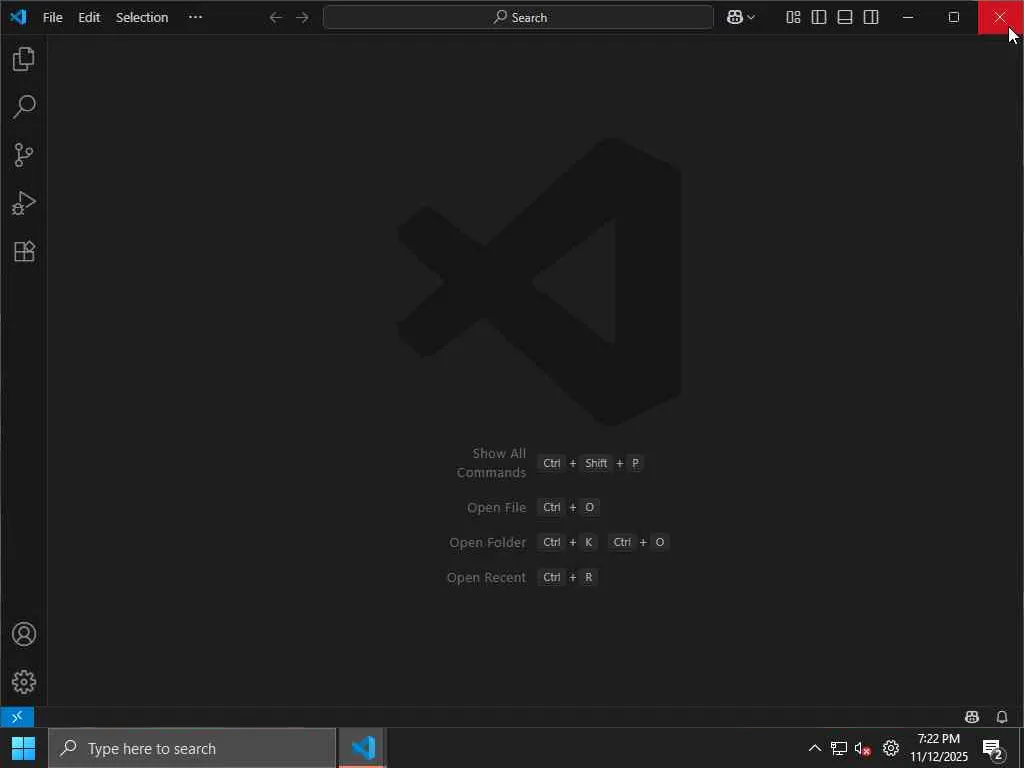Click the Open Folder label
Screen dimensions: 1024x768
487,543
